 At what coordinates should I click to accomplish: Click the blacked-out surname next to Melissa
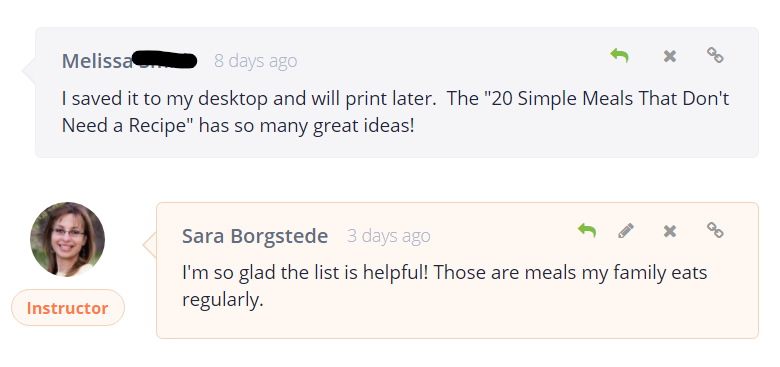[166, 59]
